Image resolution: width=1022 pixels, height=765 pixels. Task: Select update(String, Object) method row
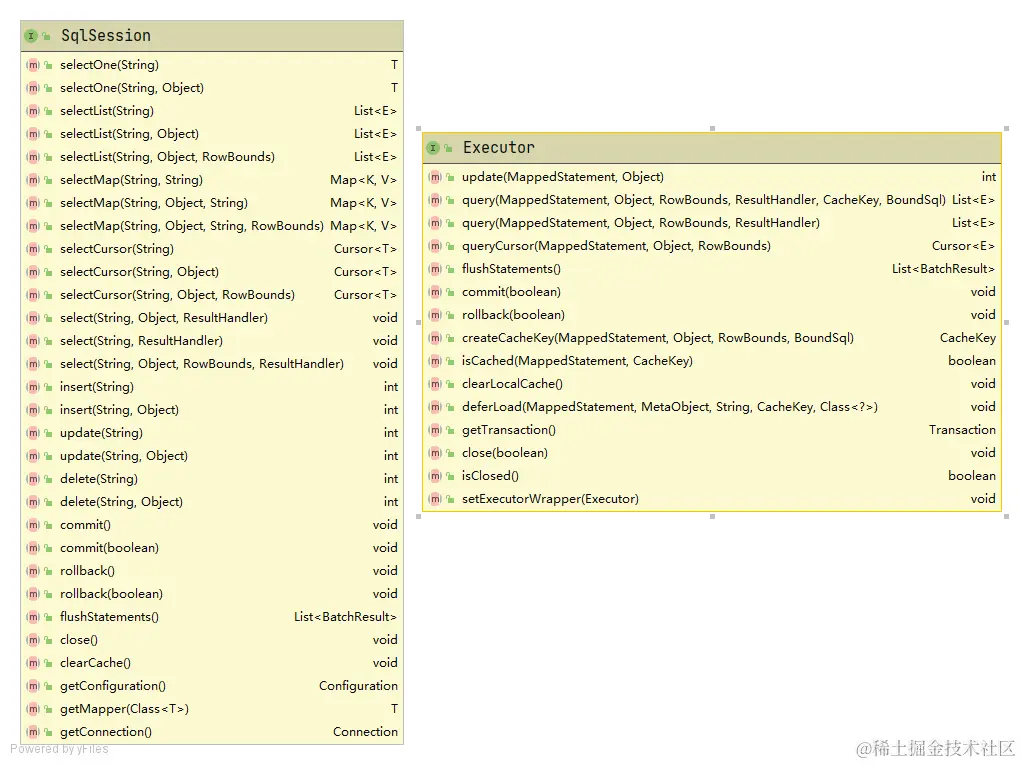(x=212, y=456)
